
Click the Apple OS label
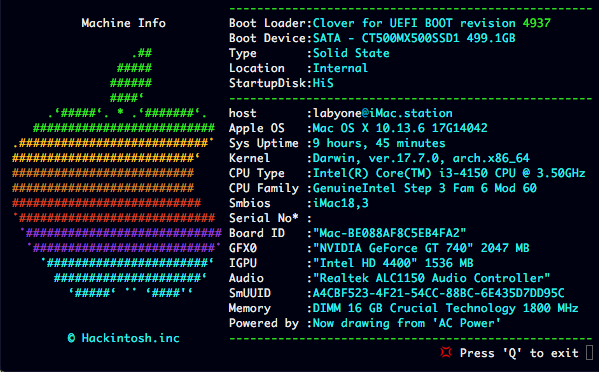click(x=257, y=128)
